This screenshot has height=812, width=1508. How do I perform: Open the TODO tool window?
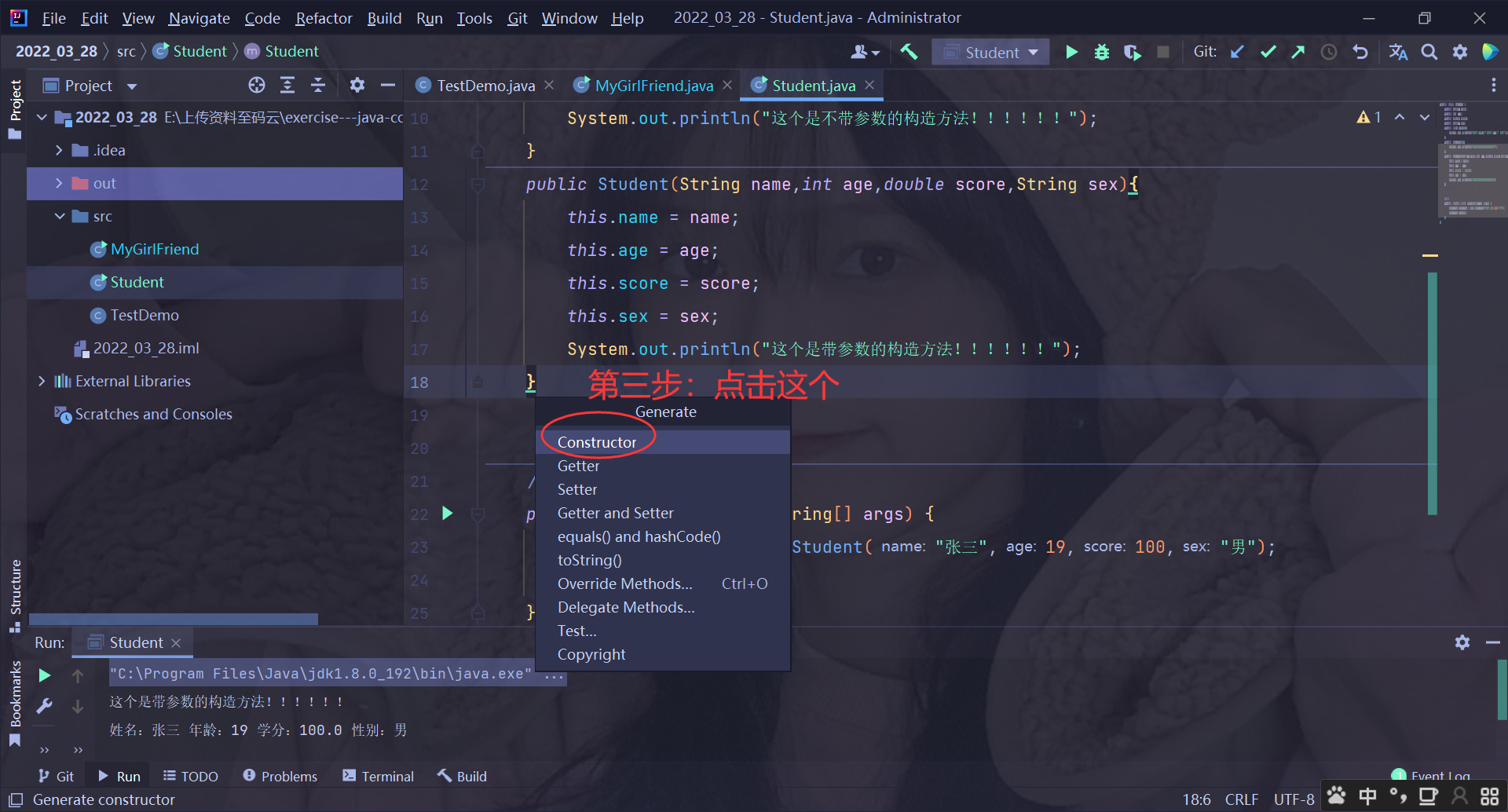[x=190, y=776]
